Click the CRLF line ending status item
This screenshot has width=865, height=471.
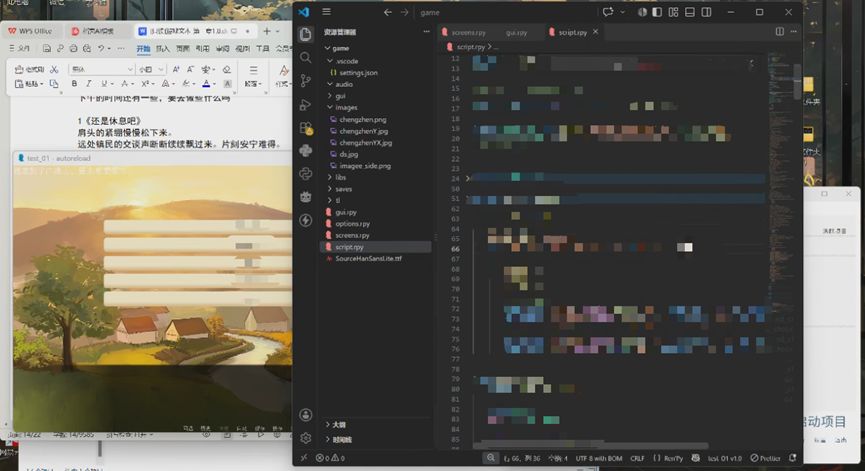637,458
